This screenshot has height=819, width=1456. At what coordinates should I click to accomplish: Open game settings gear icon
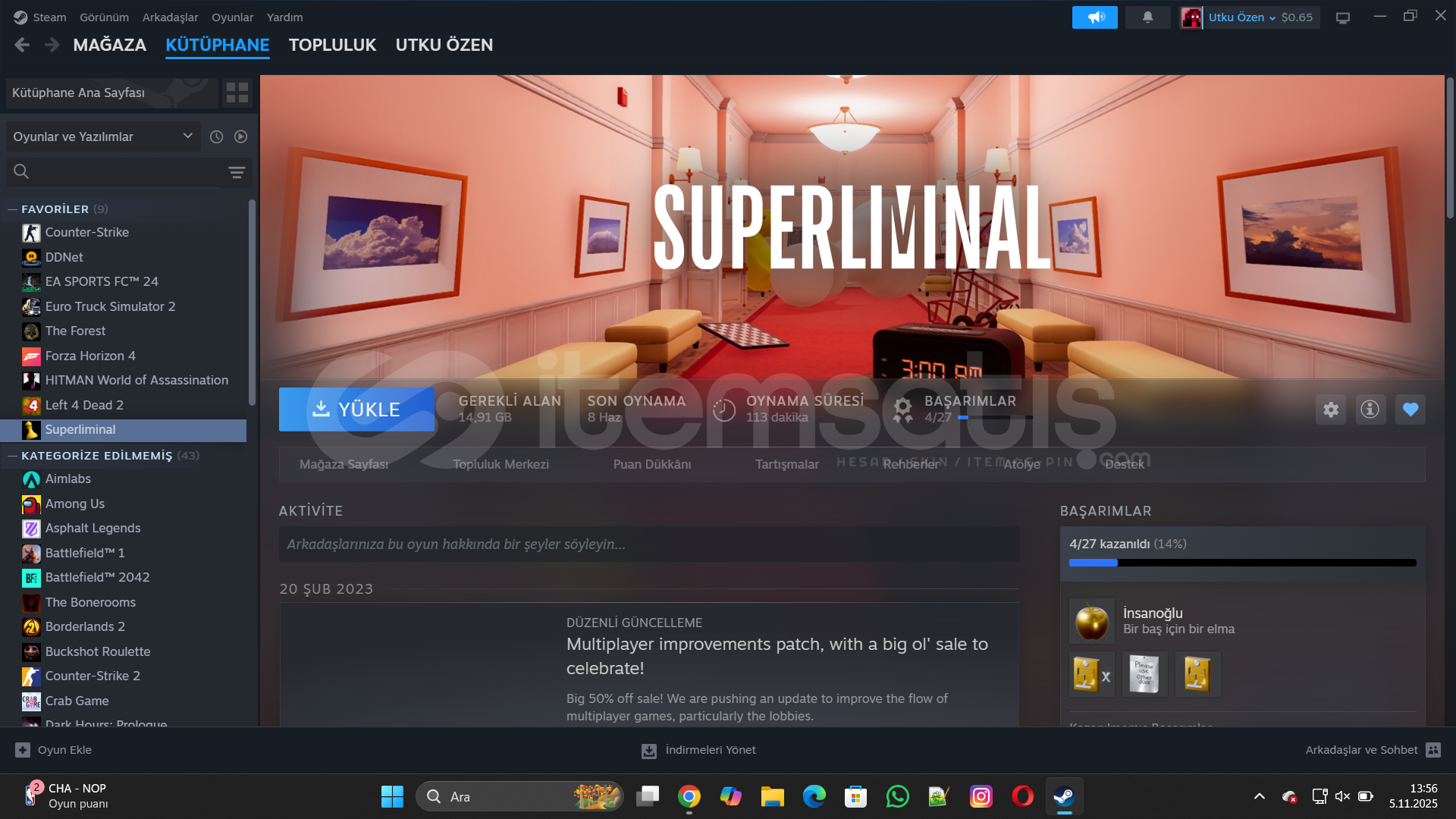point(1330,409)
